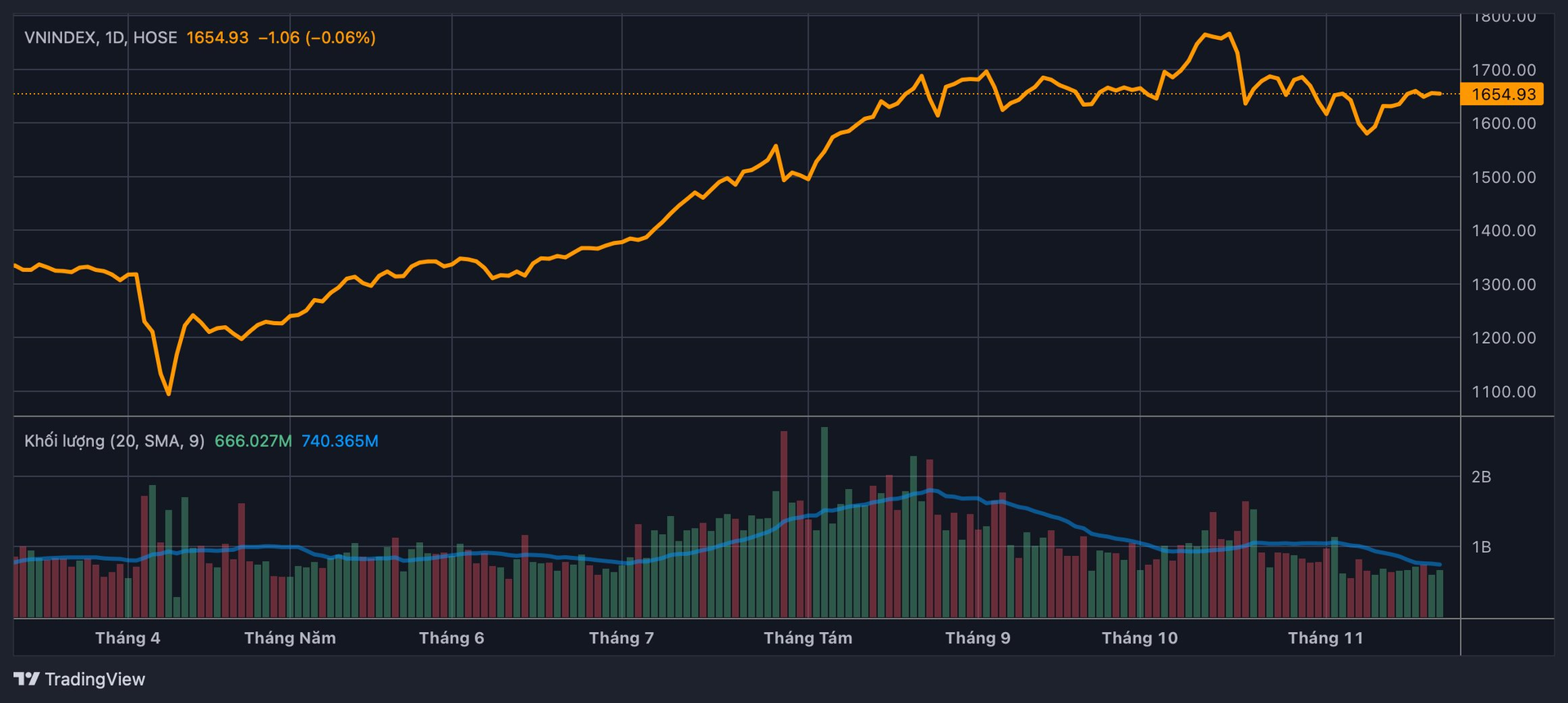Click the –1.06 (–0.06%) change value
Image resolution: width=1568 pixels, height=703 pixels.
coord(317,38)
